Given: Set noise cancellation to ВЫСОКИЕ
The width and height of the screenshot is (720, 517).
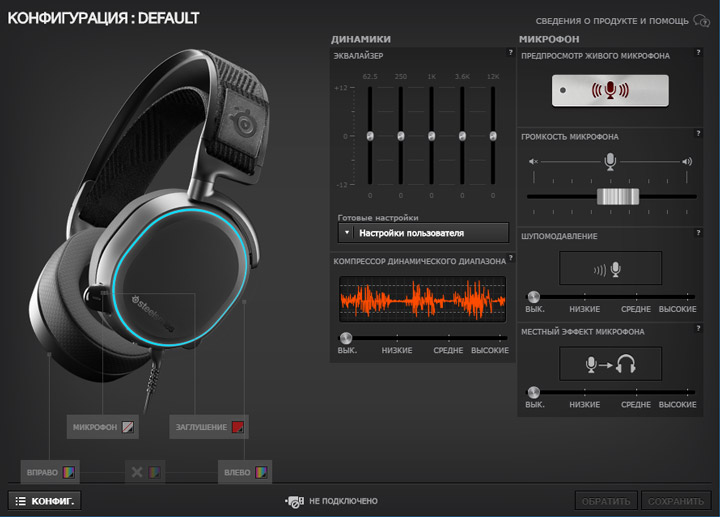Looking at the screenshot, I should [678, 309].
